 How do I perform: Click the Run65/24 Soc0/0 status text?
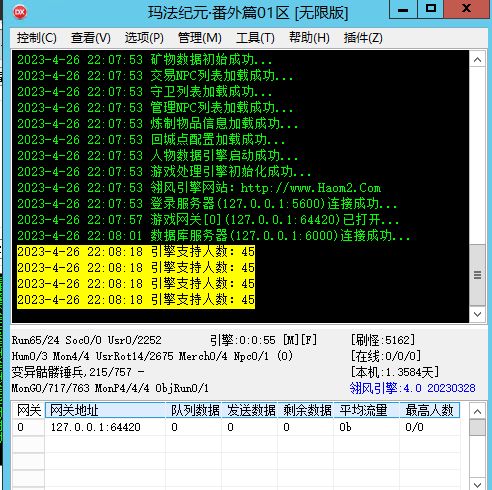[x=87, y=340]
